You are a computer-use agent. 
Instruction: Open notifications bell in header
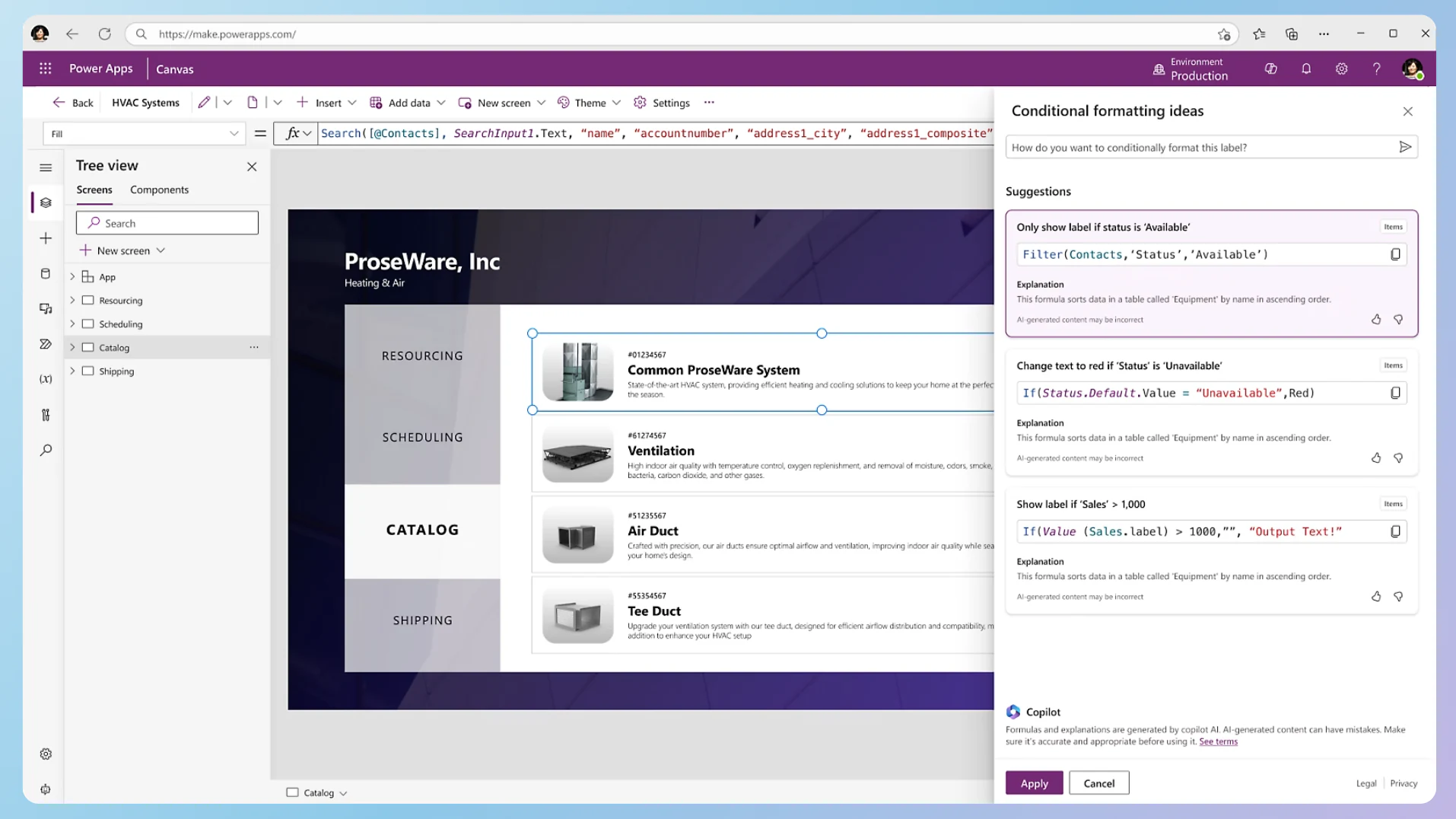1306,69
